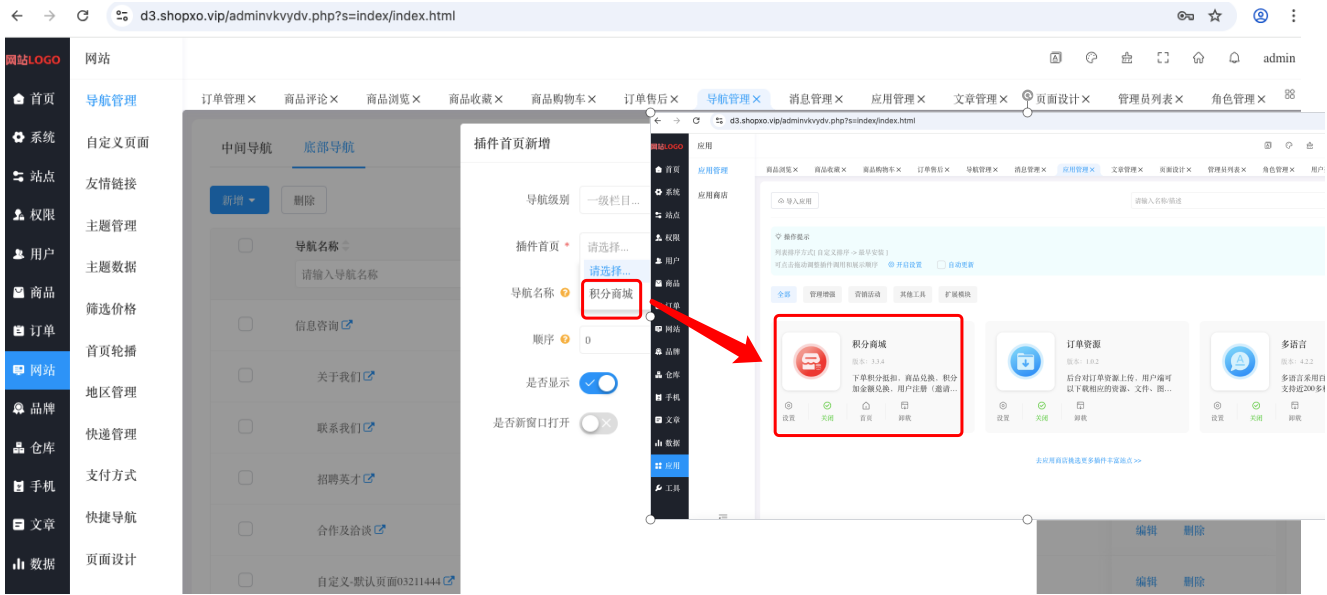Click the external link icon next to 招聘英才

coord(369,479)
